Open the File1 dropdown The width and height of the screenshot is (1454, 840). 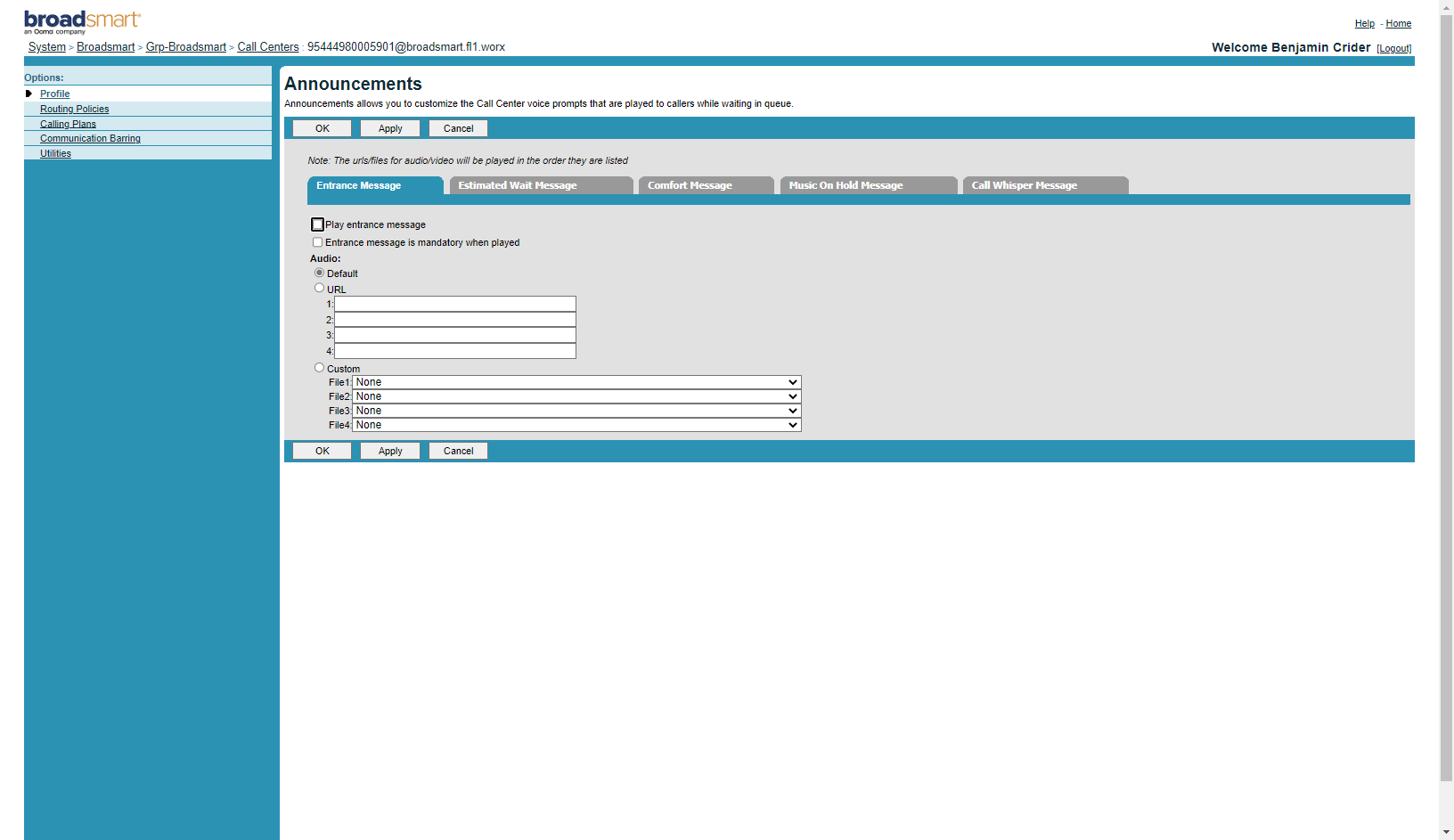[577, 382]
